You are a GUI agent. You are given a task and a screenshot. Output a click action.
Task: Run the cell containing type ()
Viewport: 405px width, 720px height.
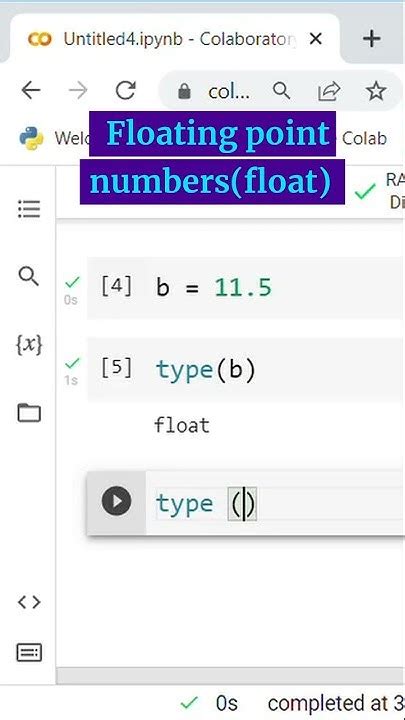click(x=116, y=501)
